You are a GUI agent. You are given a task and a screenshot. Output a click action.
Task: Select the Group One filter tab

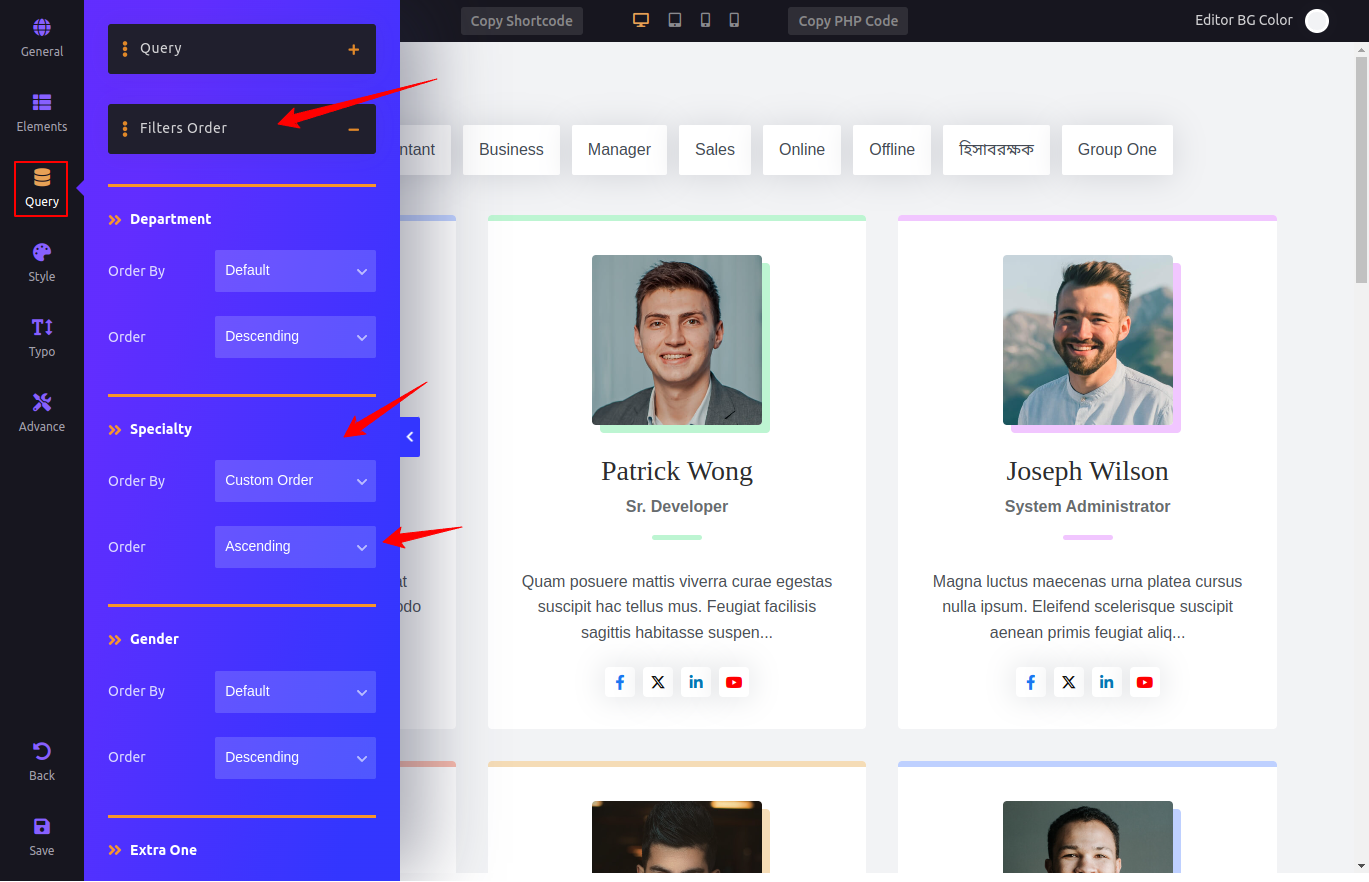coord(1116,150)
